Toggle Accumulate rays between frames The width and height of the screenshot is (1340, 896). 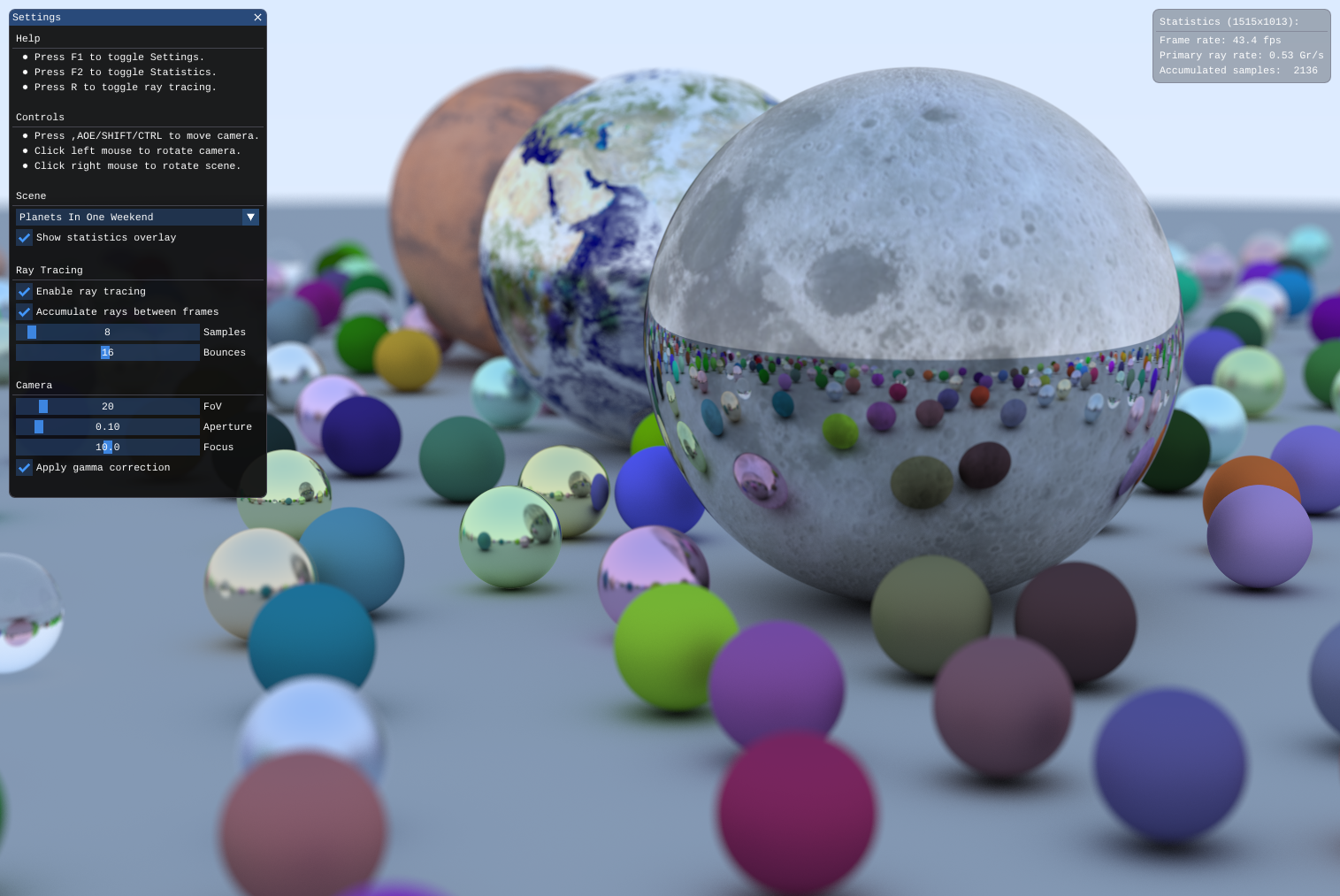24,311
